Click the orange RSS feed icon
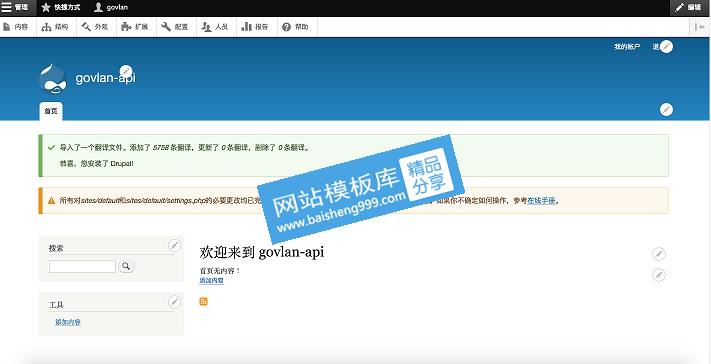Viewport: 711px width, 364px height. (204, 301)
